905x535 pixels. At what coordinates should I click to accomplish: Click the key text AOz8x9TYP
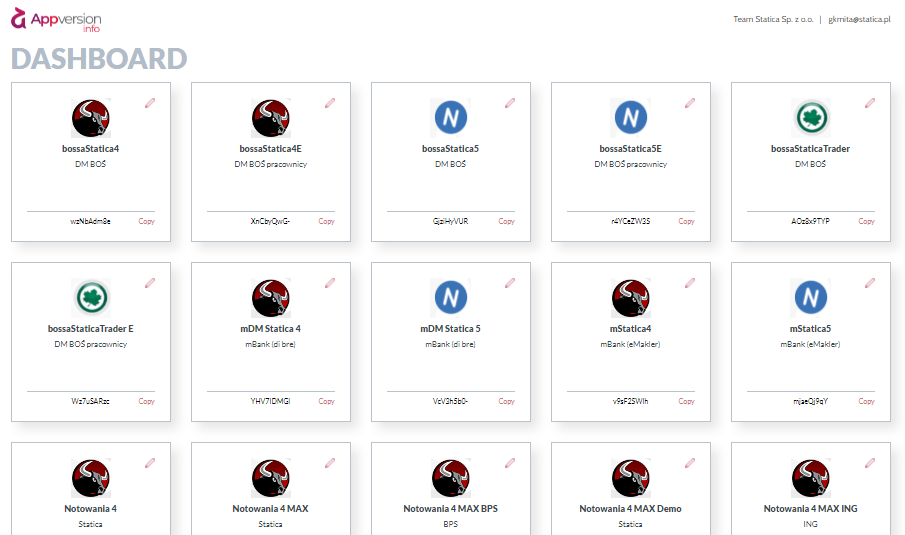pyautogui.click(x=811, y=221)
